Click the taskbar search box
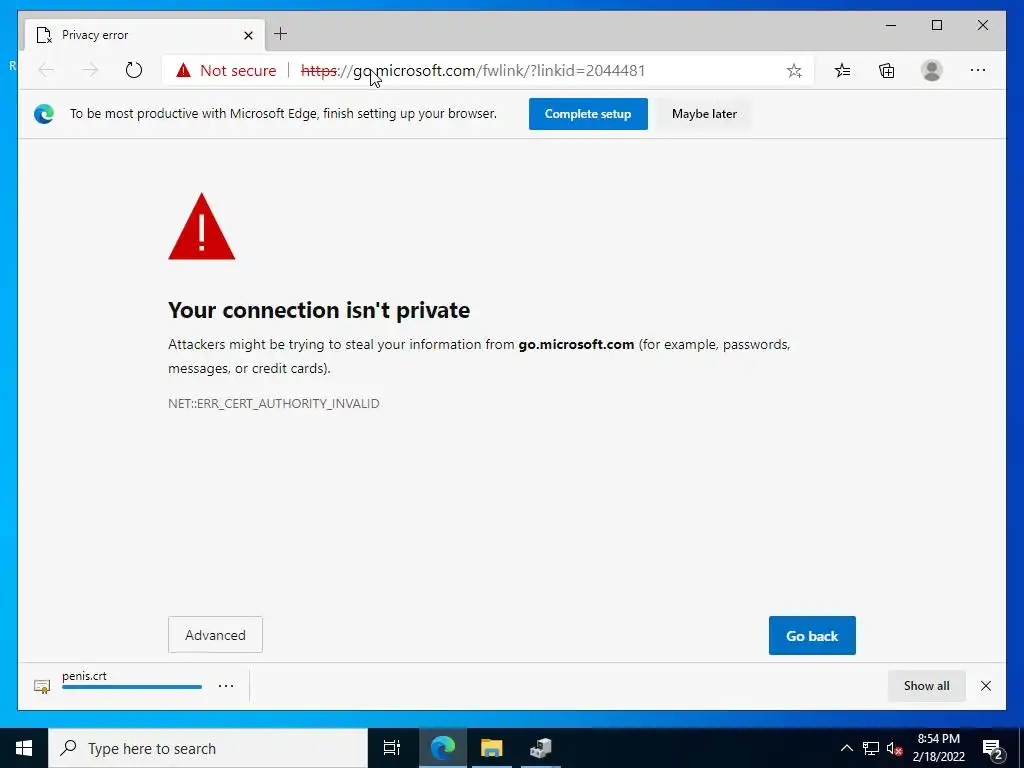The height and width of the screenshot is (768, 1024). coord(208,748)
